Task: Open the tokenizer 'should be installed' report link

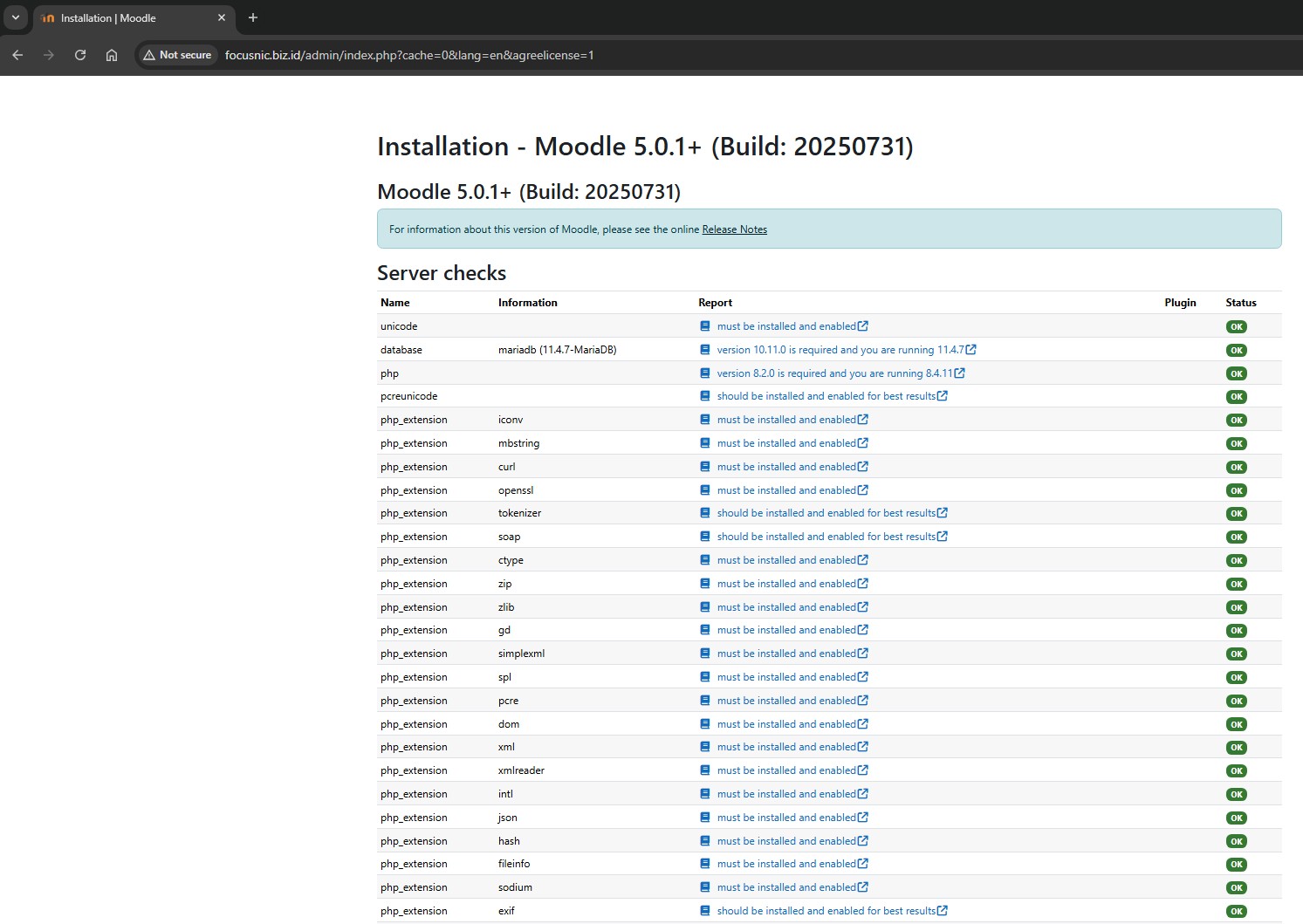Action: 826,513
